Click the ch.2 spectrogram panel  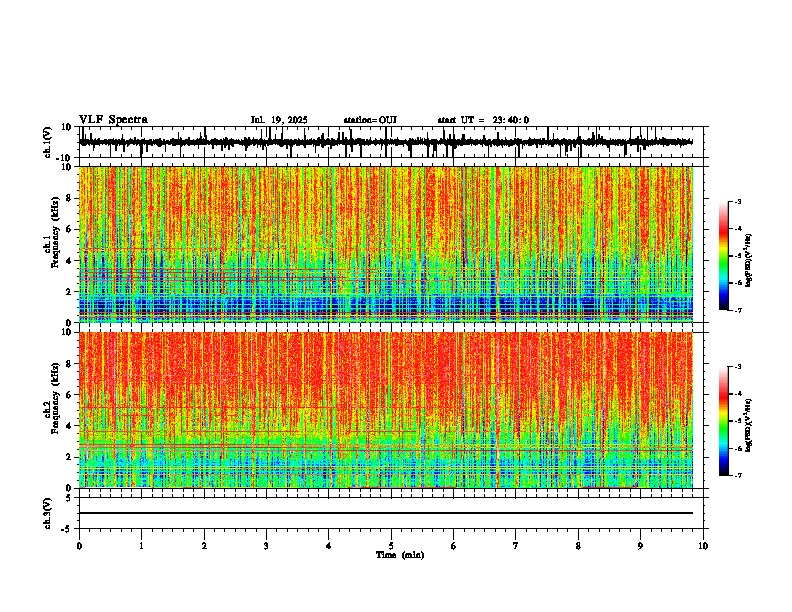point(386,410)
